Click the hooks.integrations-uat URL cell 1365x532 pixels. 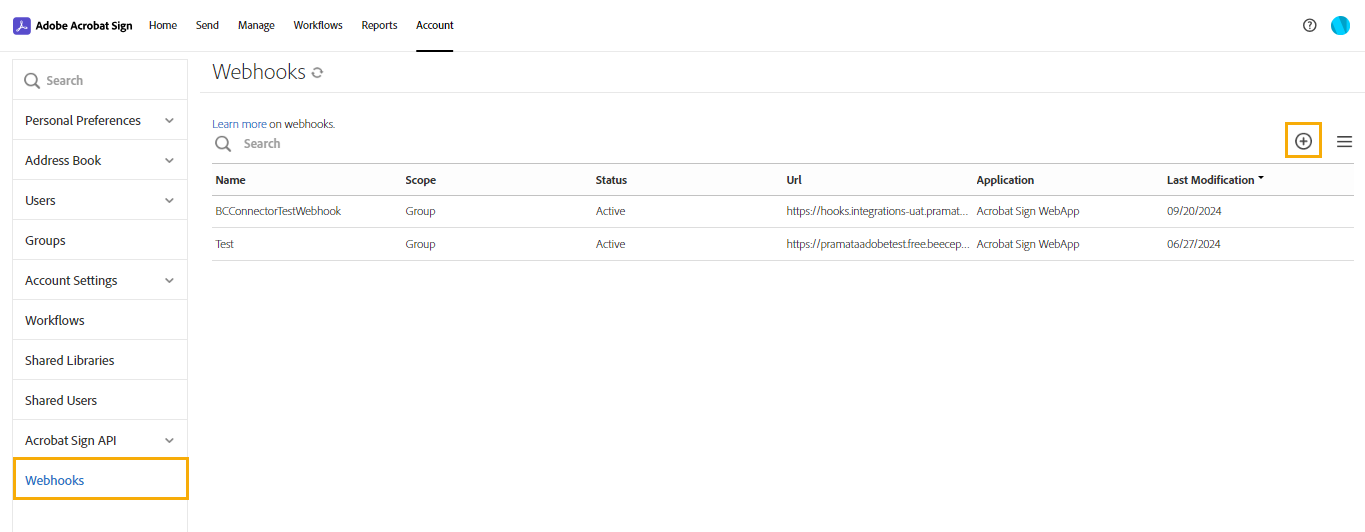877,211
